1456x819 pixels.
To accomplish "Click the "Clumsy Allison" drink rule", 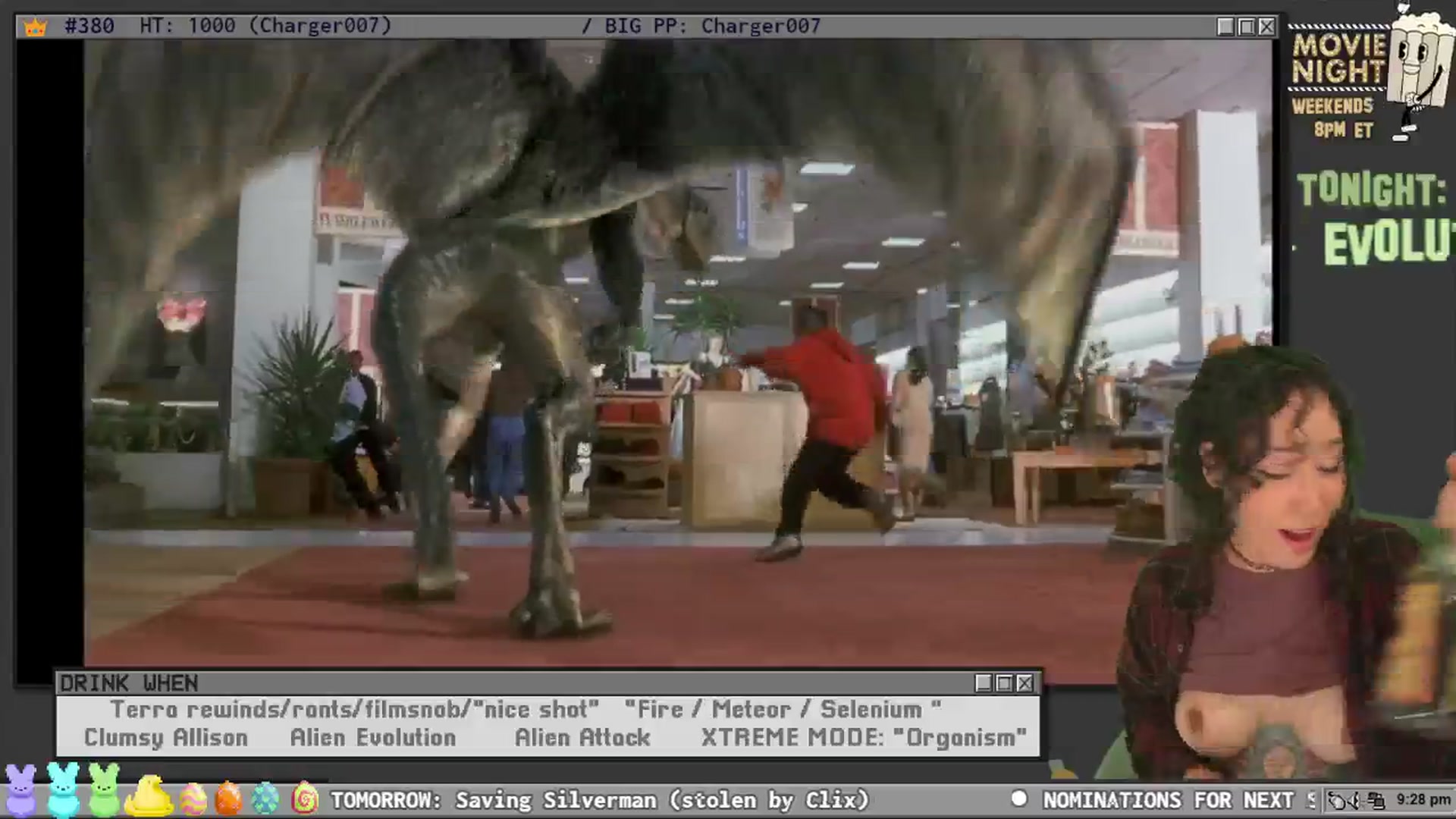I will (165, 738).
